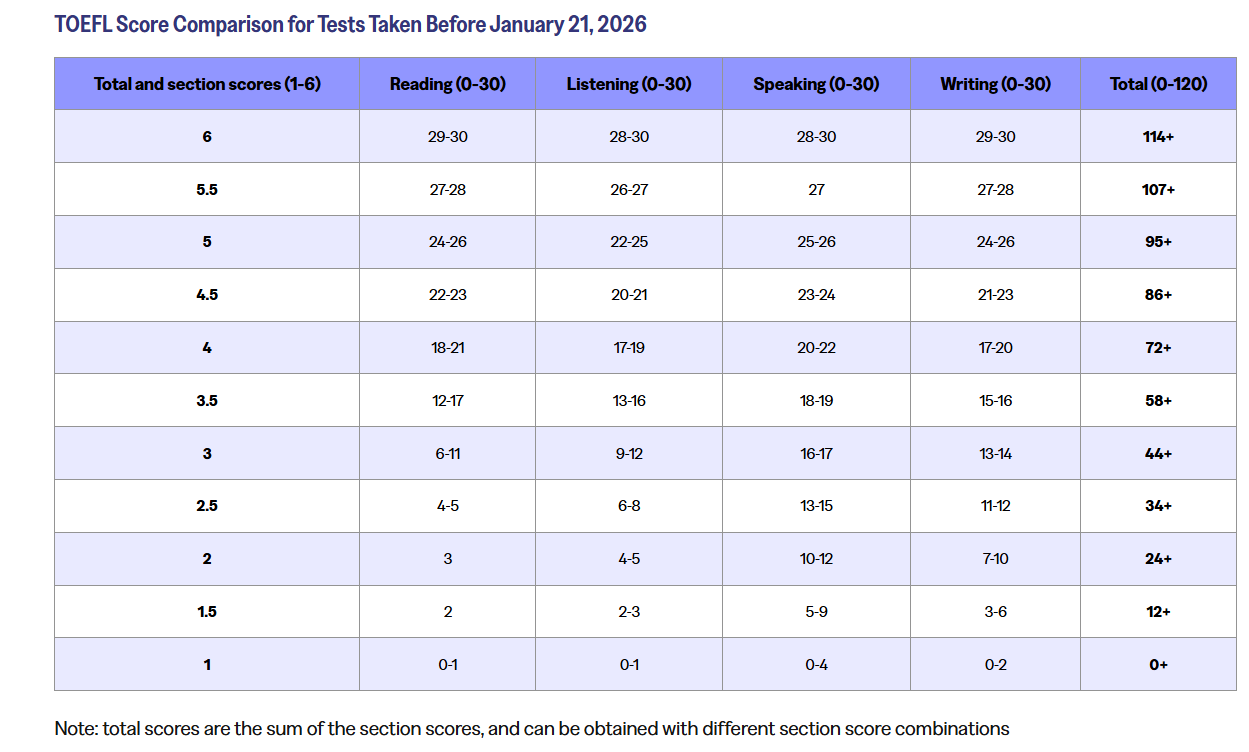1249x752 pixels.
Task: Select the Writing cell showing 15-16
Action: (x=995, y=401)
